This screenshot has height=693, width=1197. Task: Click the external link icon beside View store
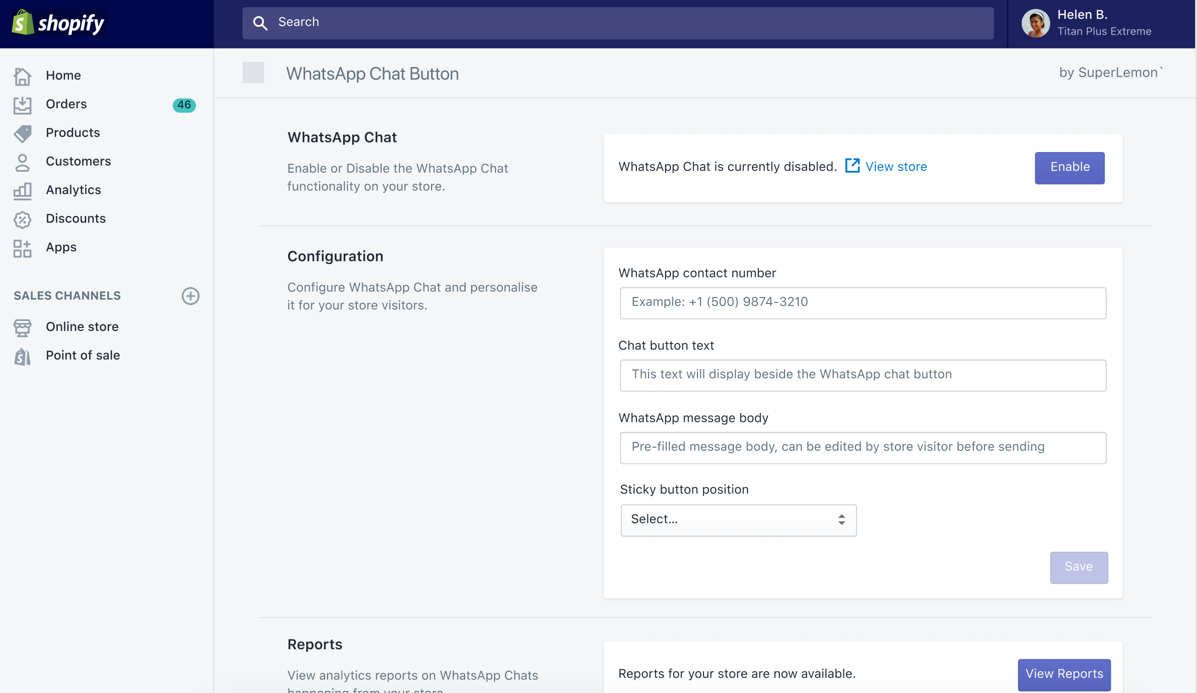click(x=852, y=166)
